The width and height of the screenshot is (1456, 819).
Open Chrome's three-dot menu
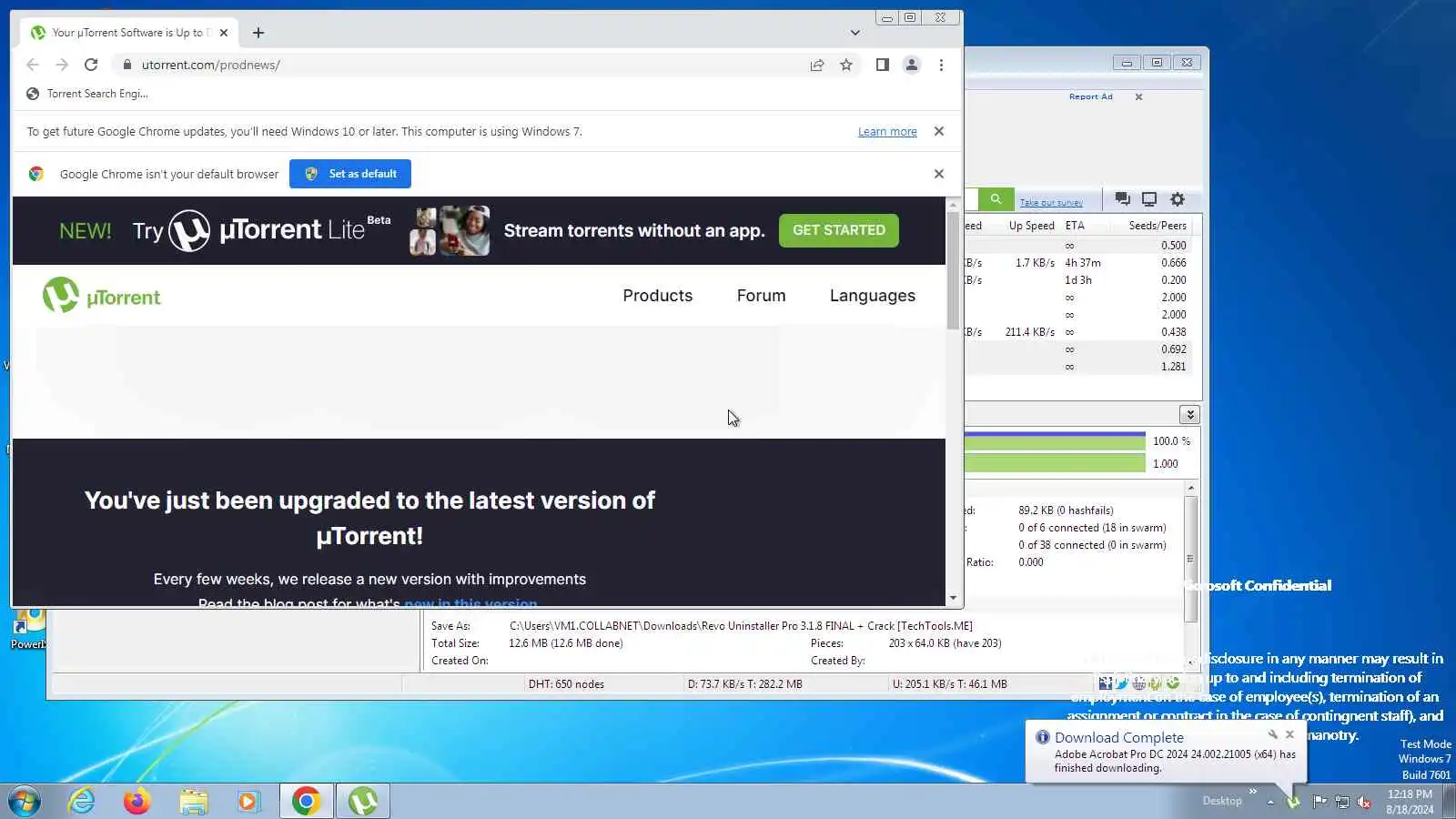point(941,65)
